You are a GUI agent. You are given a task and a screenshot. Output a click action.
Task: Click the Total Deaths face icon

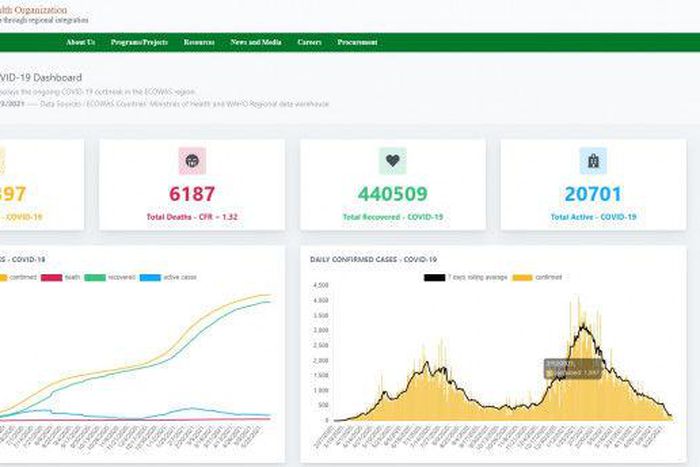[191, 161]
